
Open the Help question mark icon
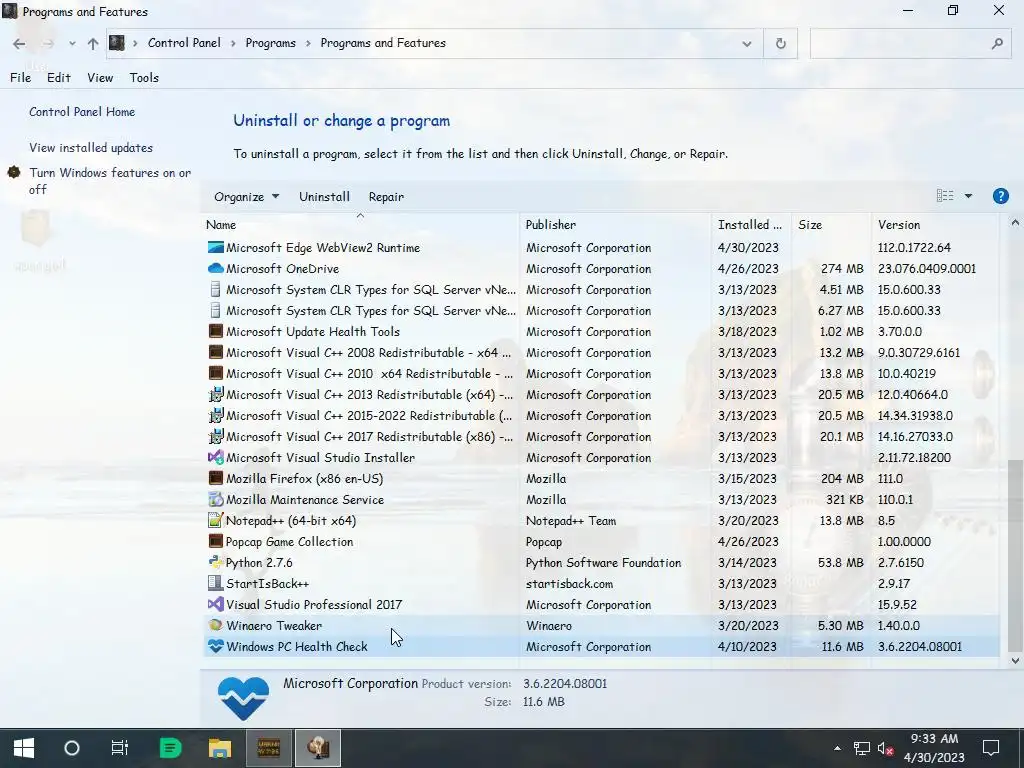tap(1000, 196)
